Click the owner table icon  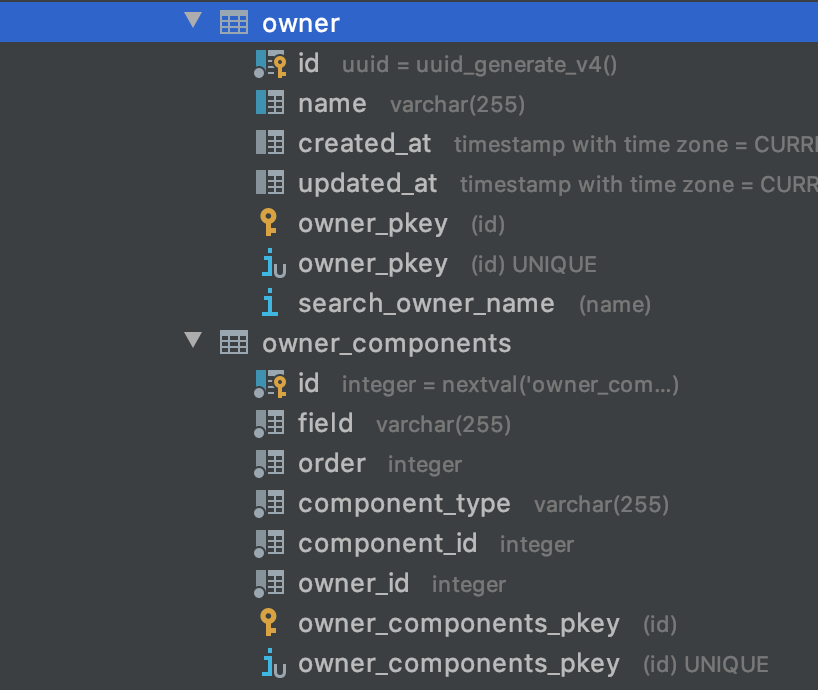click(x=234, y=20)
